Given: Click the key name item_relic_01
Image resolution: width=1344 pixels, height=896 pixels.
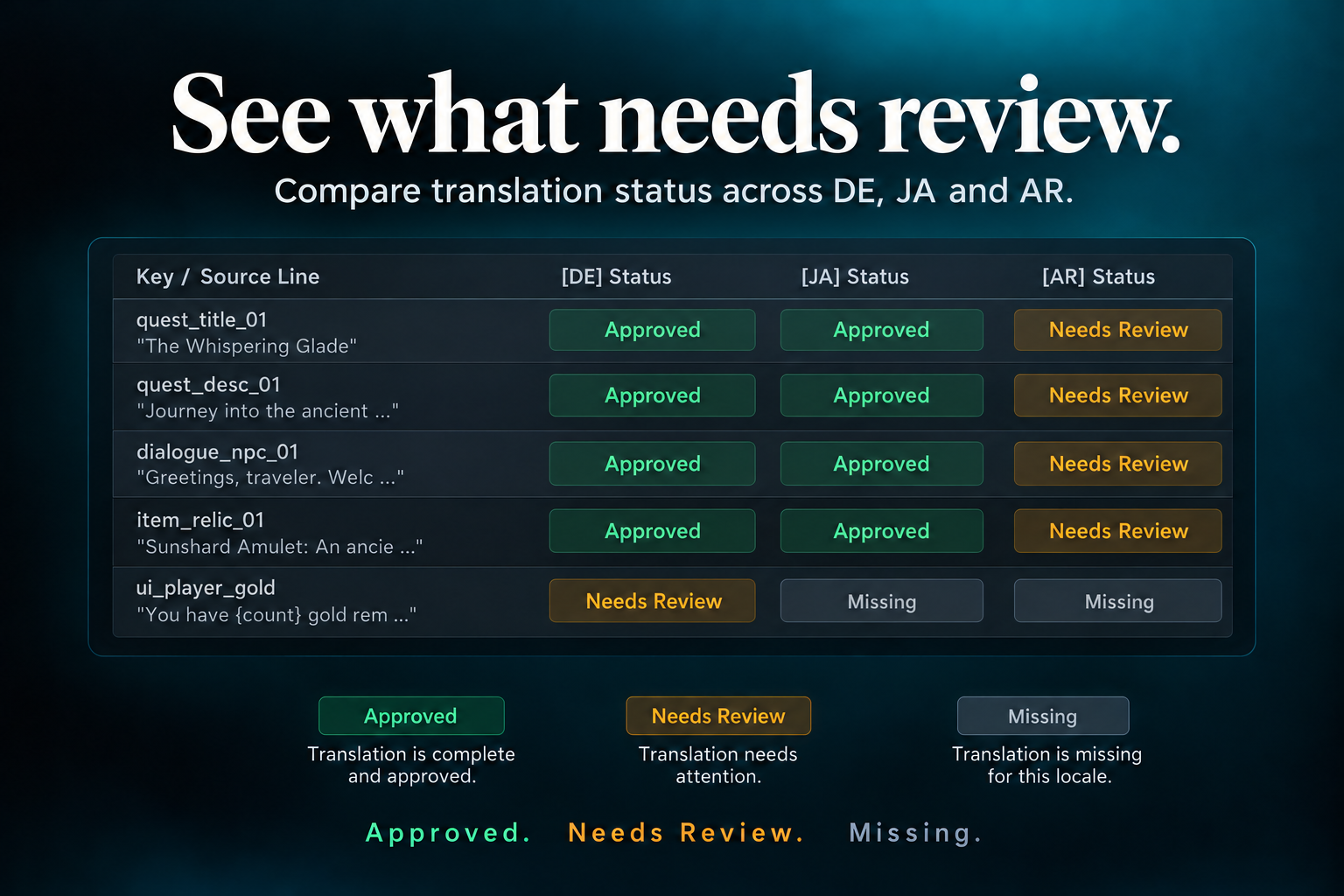Looking at the screenshot, I should coord(199,520).
